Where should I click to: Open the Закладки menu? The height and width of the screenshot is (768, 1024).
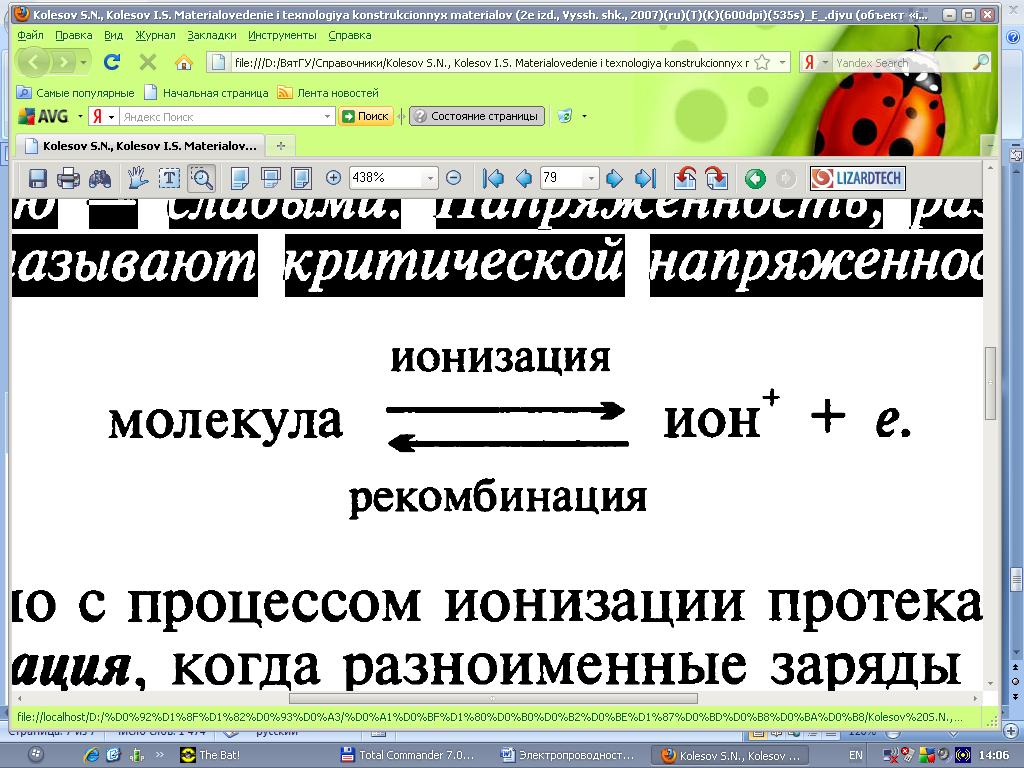pyautogui.click(x=212, y=35)
